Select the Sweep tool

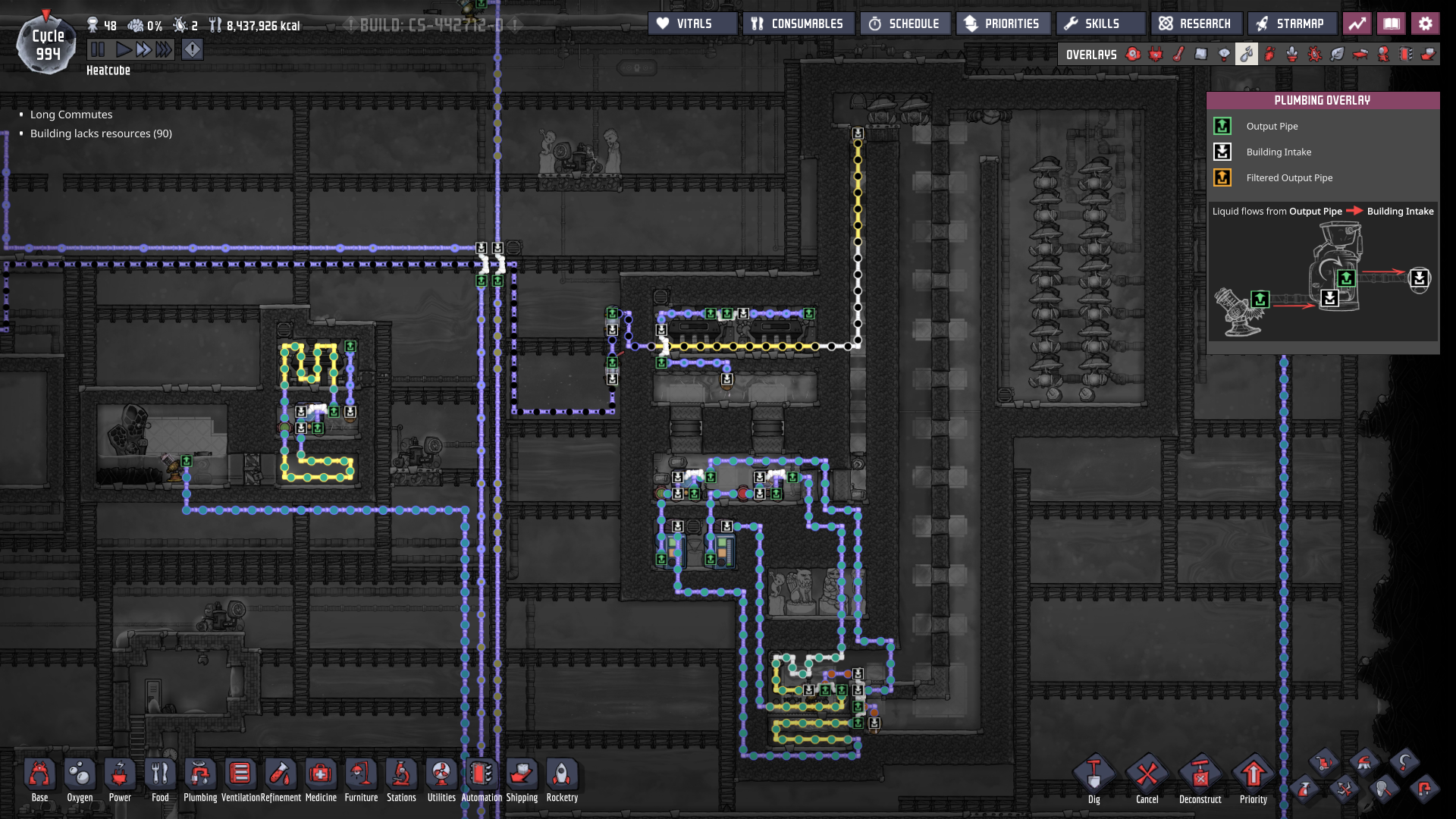[x=1363, y=761]
